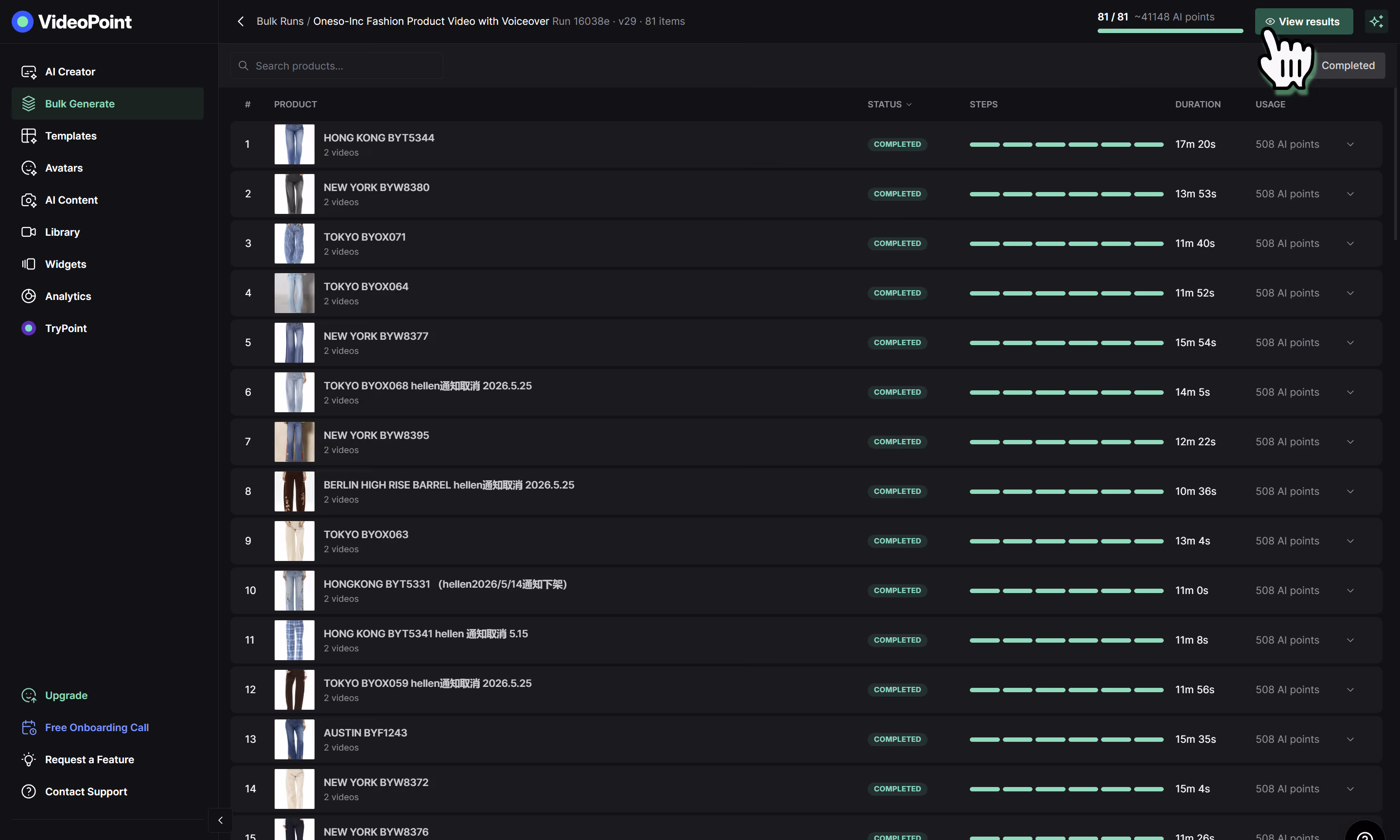Click the Search products field
The image size is (1400, 840).
pos(337,66)
